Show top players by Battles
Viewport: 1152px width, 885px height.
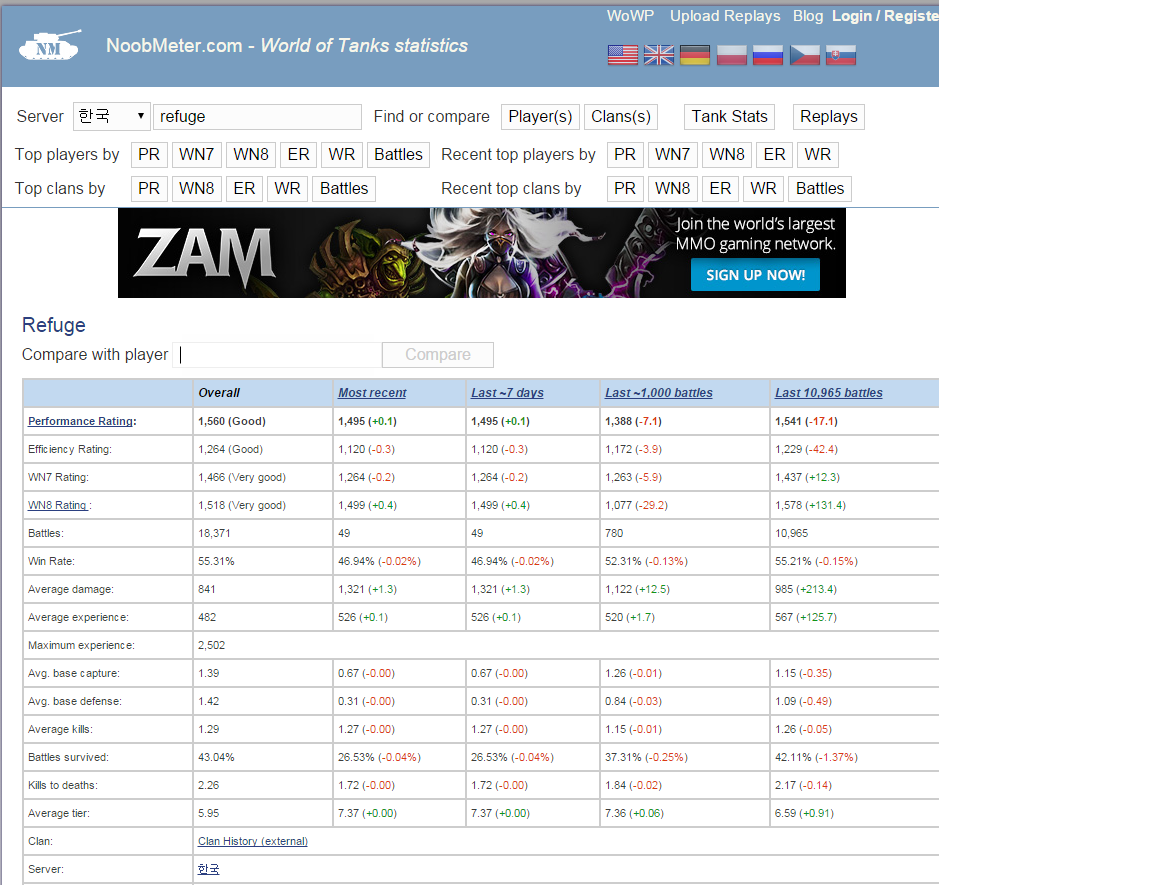(x=398, y=155)
